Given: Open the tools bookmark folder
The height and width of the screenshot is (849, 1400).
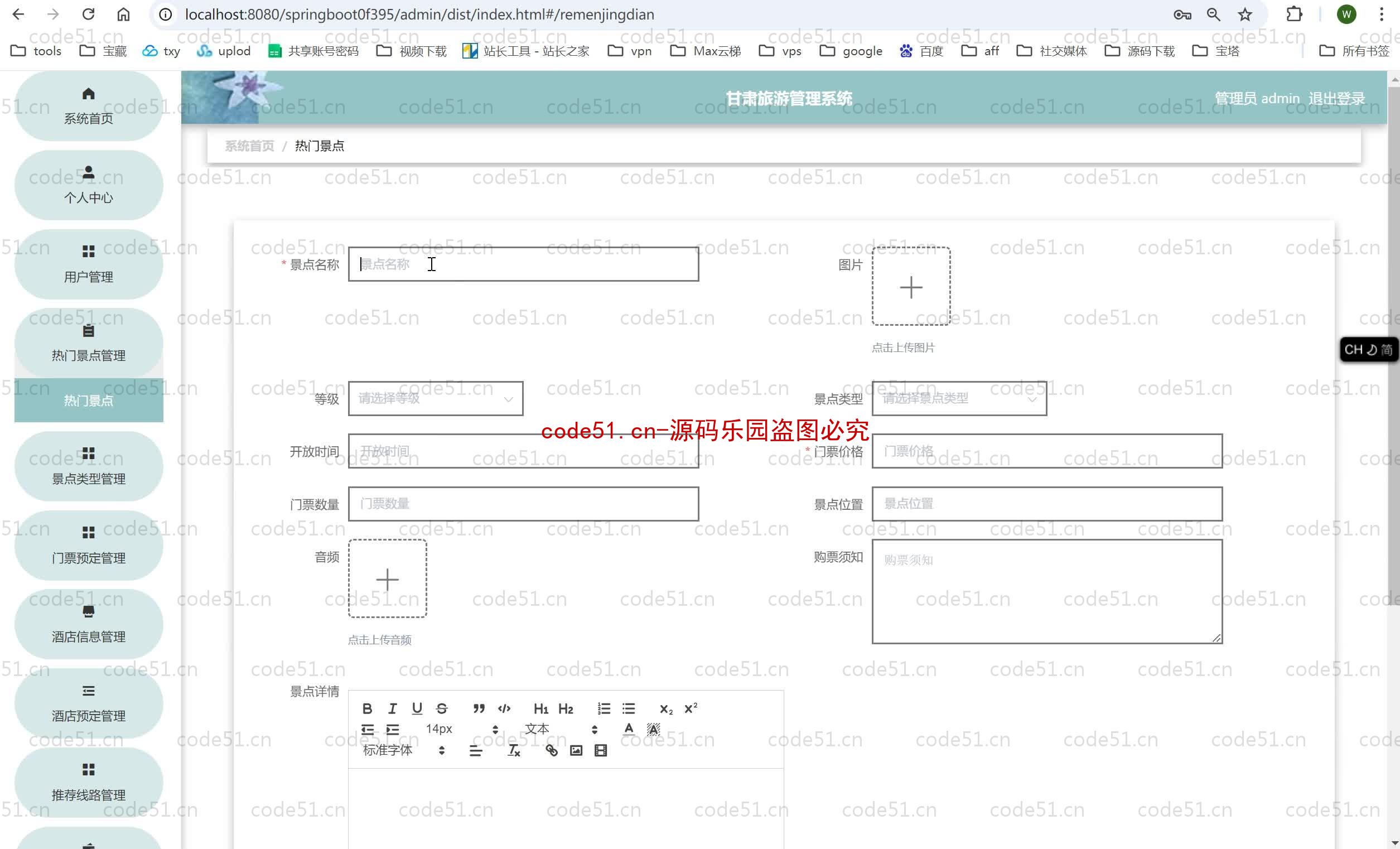Looking at the screenshot, I should (x=36, y=51).
